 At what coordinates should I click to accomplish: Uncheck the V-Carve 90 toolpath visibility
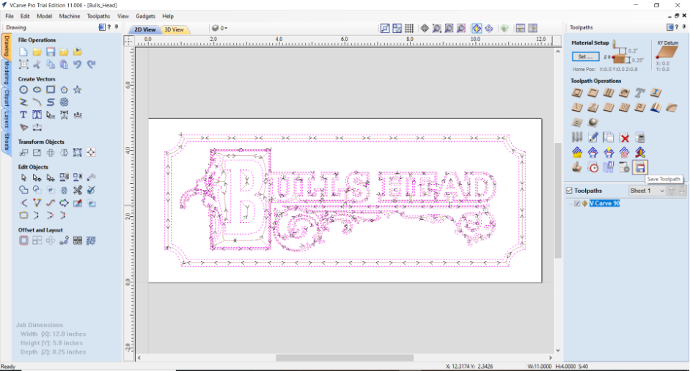click(577, 203)
